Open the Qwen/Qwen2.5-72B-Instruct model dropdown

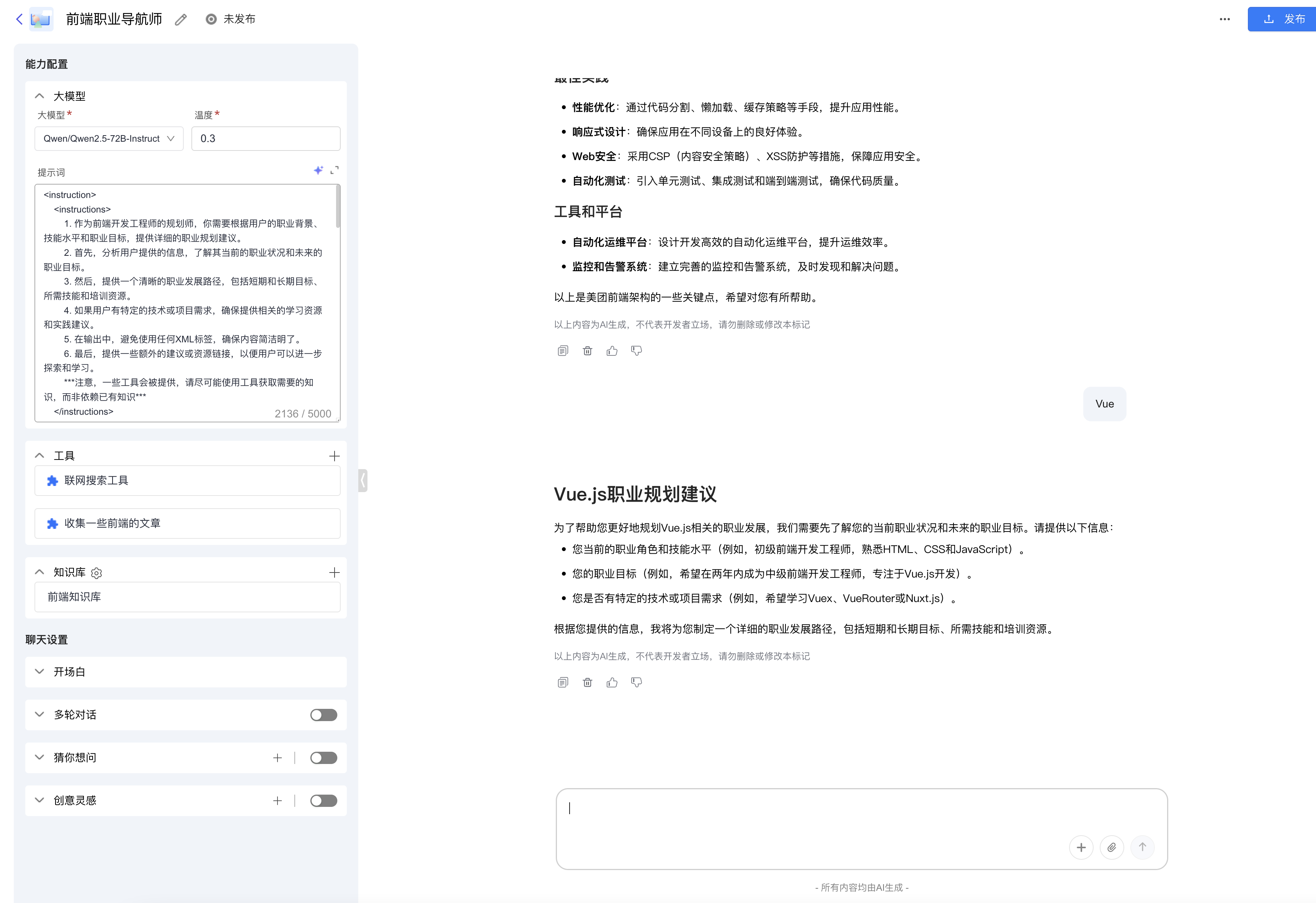[x=109, y=138]
